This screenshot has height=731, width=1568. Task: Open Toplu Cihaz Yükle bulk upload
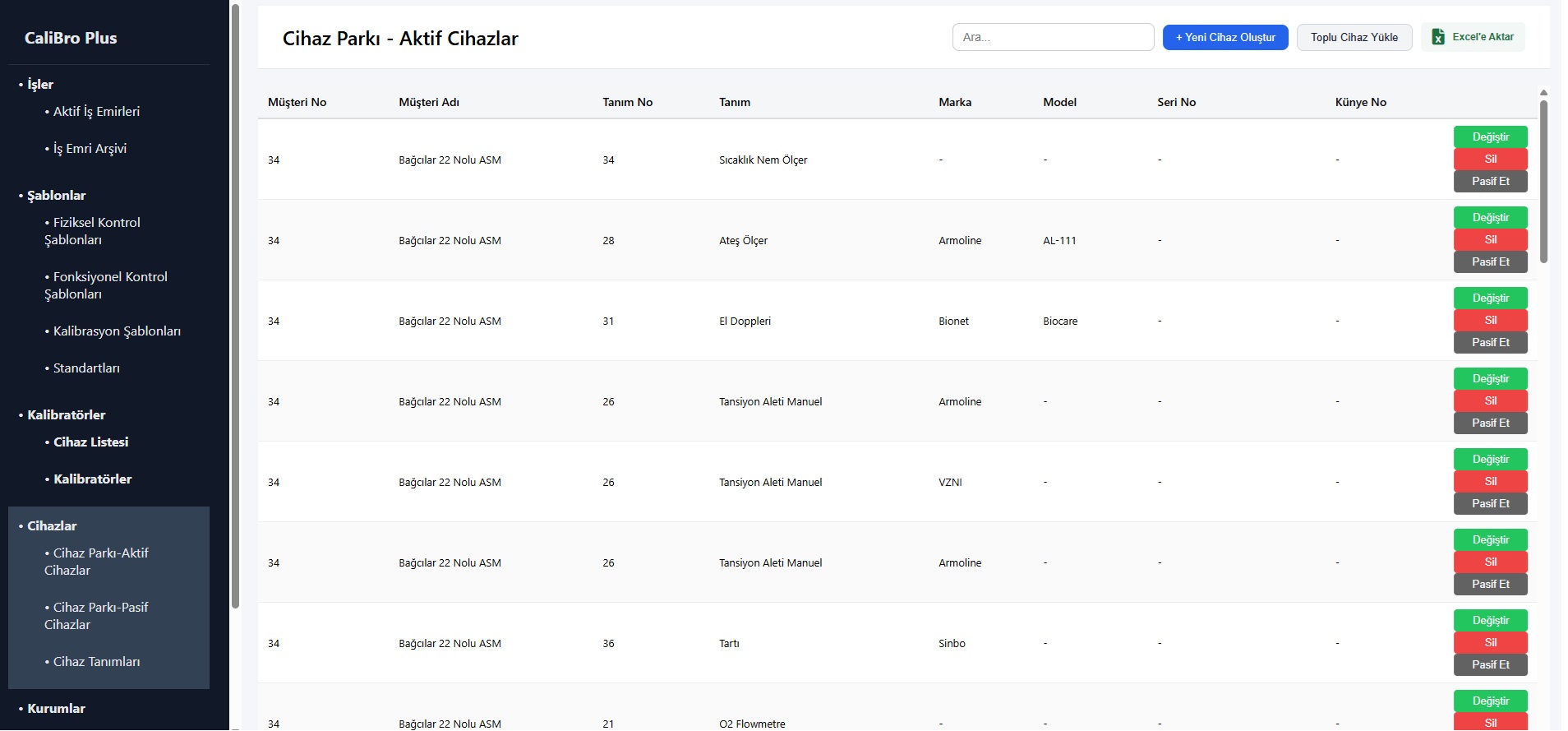click(x=1354, y=37)
